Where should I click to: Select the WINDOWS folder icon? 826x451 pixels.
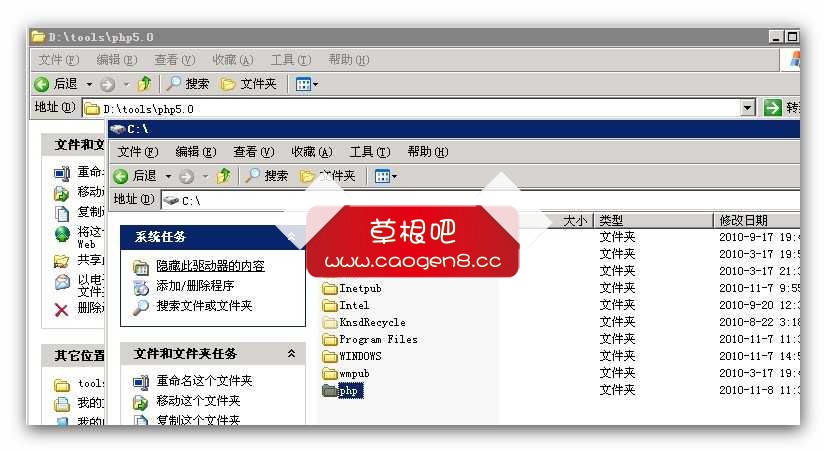tap(331, 356)
